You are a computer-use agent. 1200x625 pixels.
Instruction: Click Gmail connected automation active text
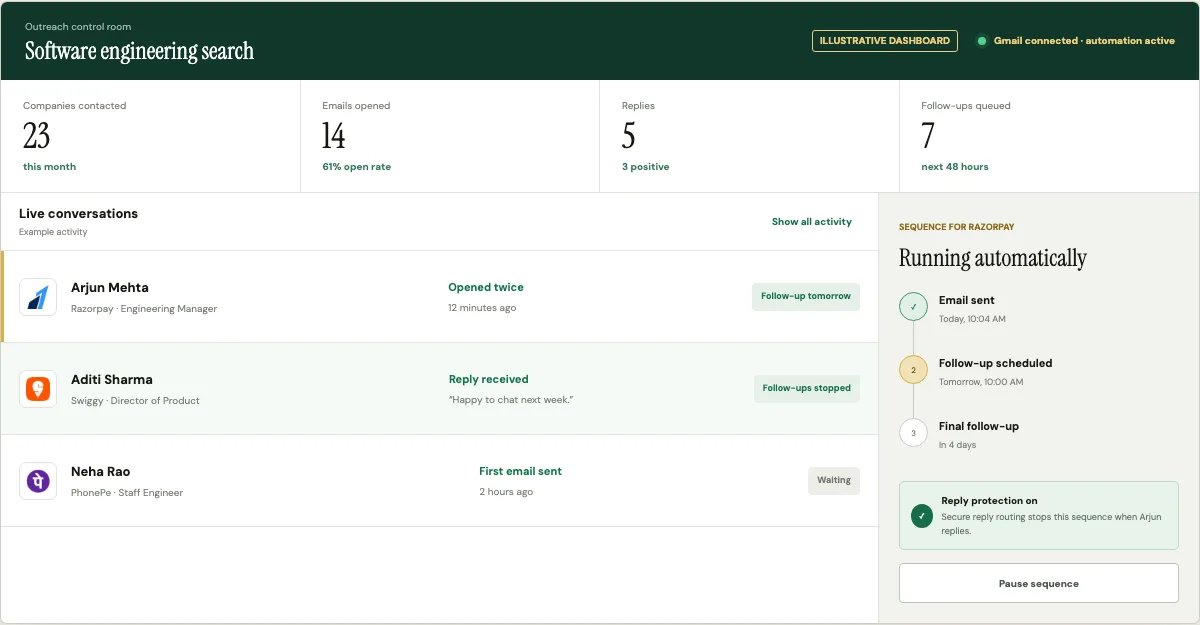point(1084,41)
